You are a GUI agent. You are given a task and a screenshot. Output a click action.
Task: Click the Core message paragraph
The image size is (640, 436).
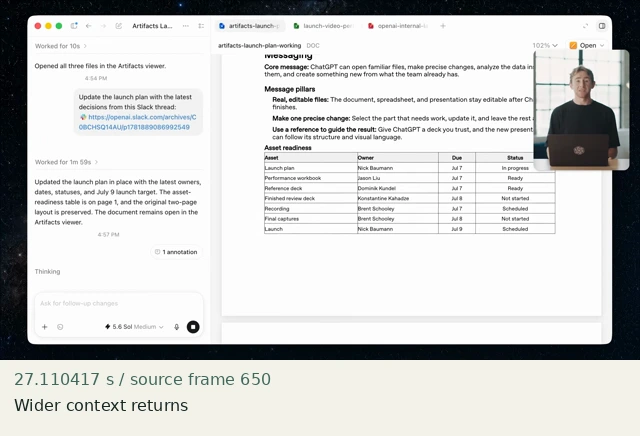point(399,71)
